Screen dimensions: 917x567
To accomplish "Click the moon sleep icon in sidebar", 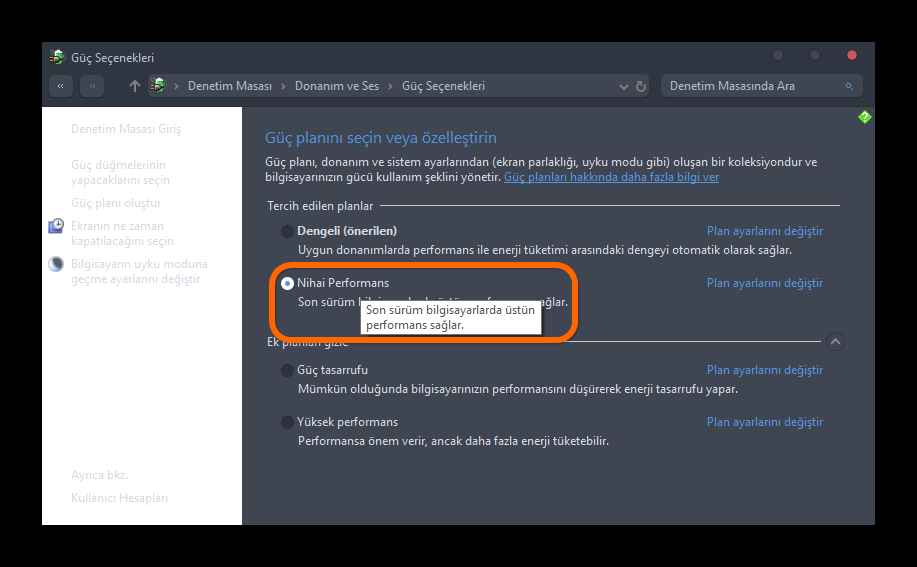I will (56, 264).
